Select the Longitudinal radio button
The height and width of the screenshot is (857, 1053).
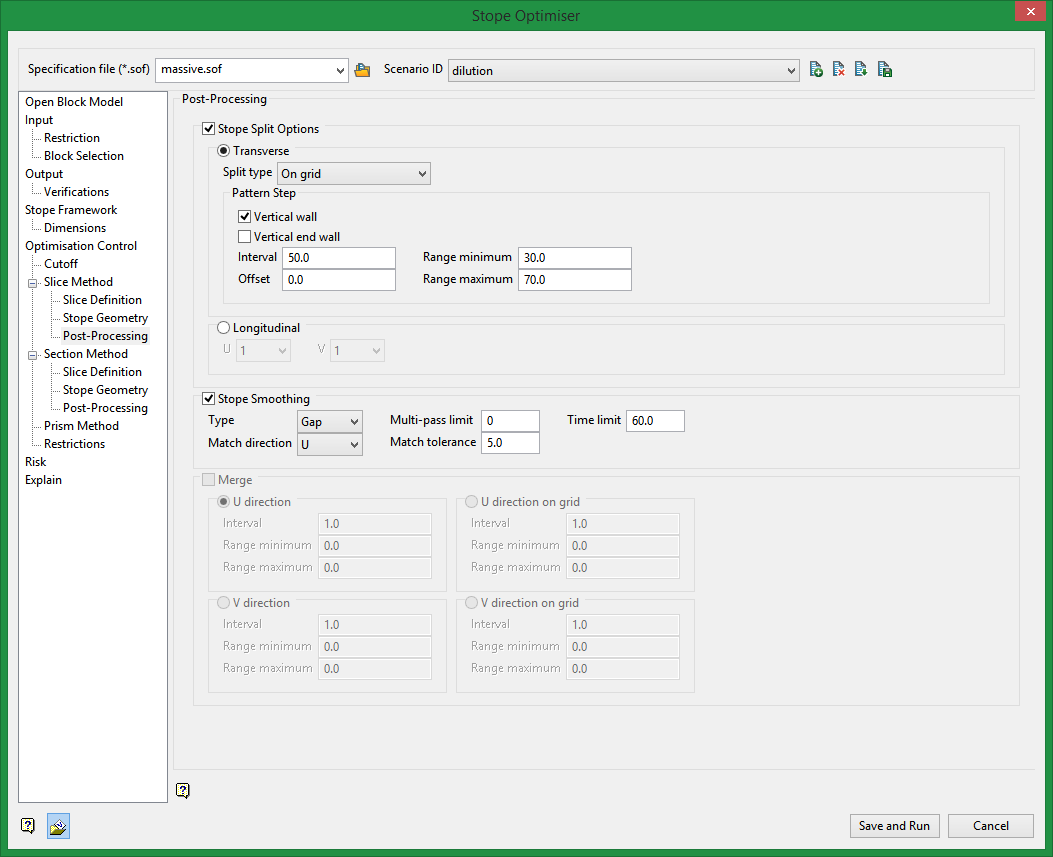tap(224, 327)
